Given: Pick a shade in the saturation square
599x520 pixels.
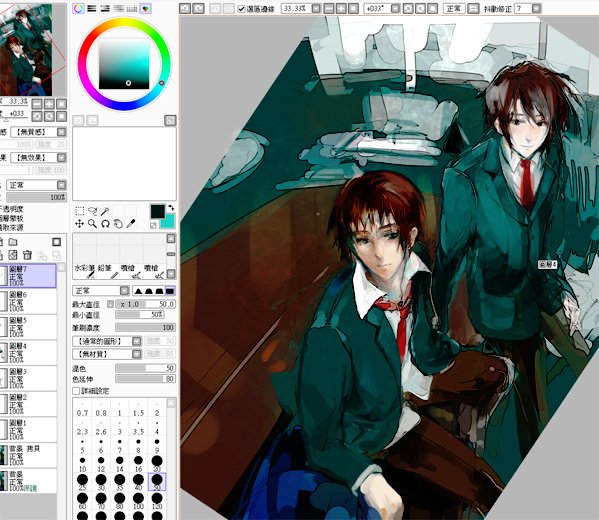Looking at the screenshot, I should click(124, 64).
